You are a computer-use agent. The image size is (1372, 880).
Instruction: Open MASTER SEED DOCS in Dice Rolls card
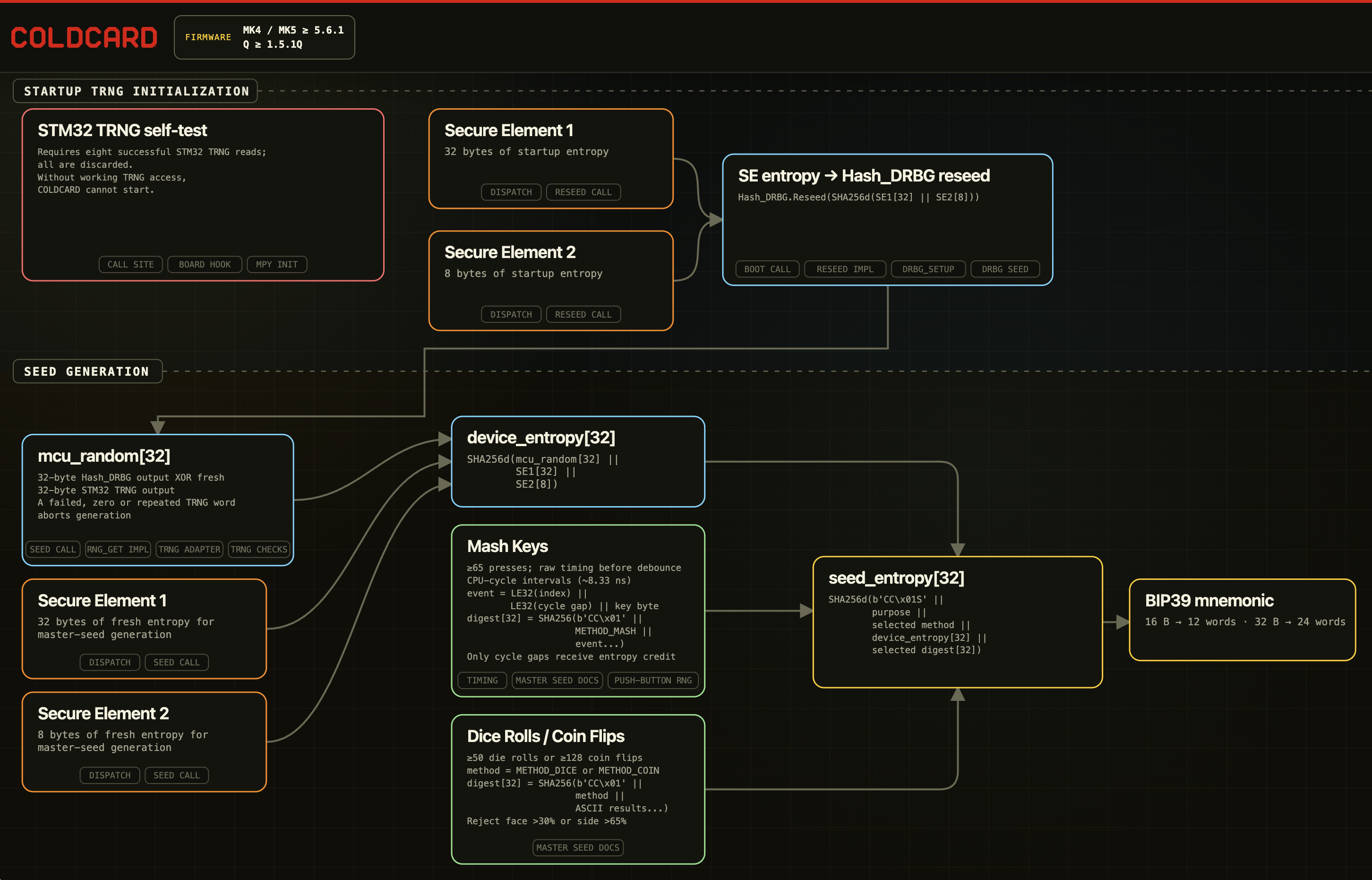578,847
